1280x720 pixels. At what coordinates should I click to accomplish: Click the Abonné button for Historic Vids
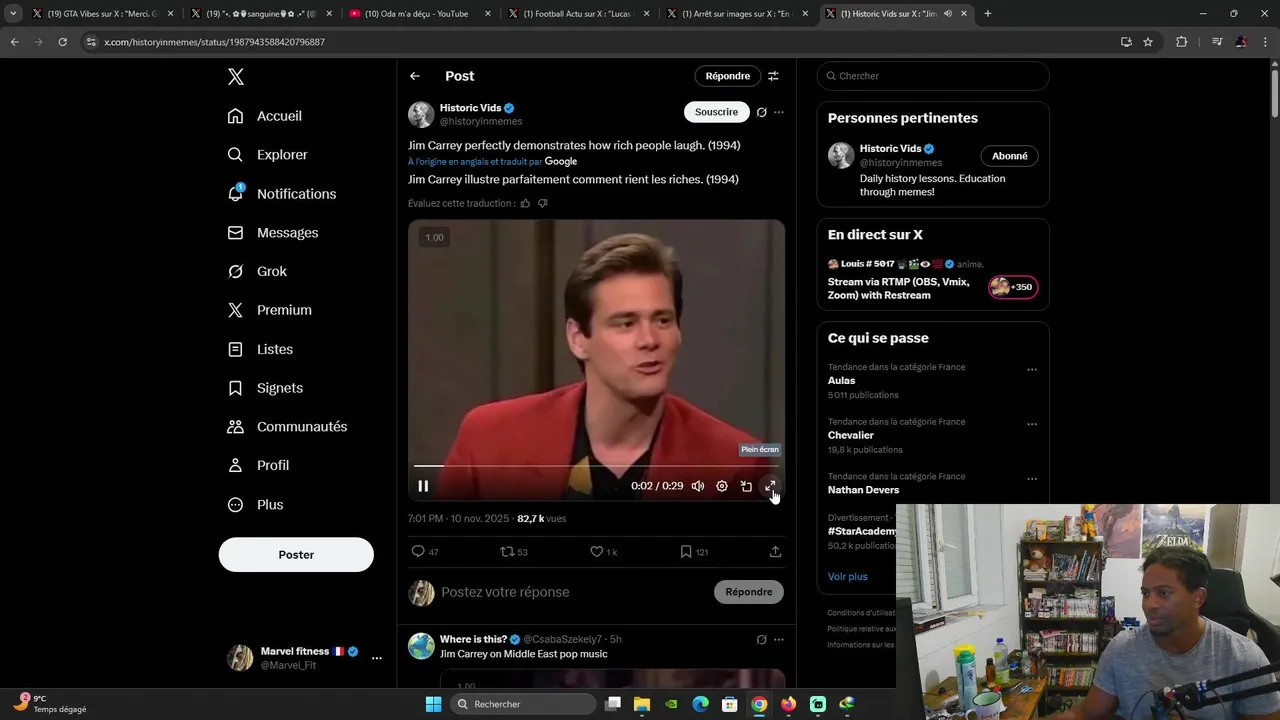tap(1009, 156)
